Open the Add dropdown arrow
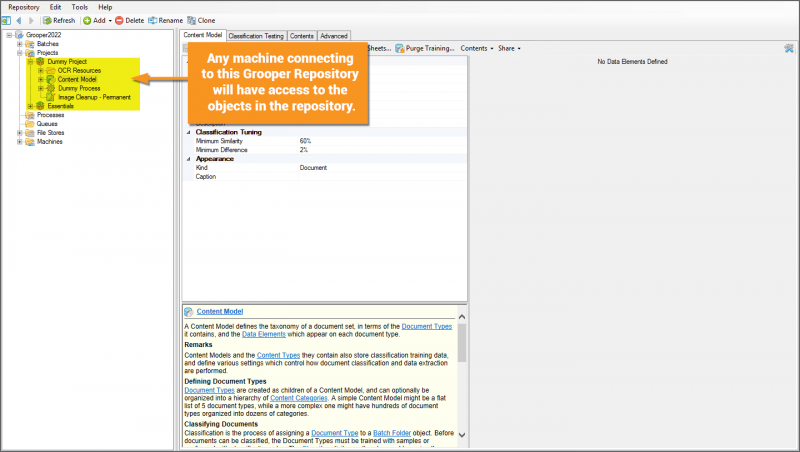Viewport: 800px width, 452px height. coord(110,21)
